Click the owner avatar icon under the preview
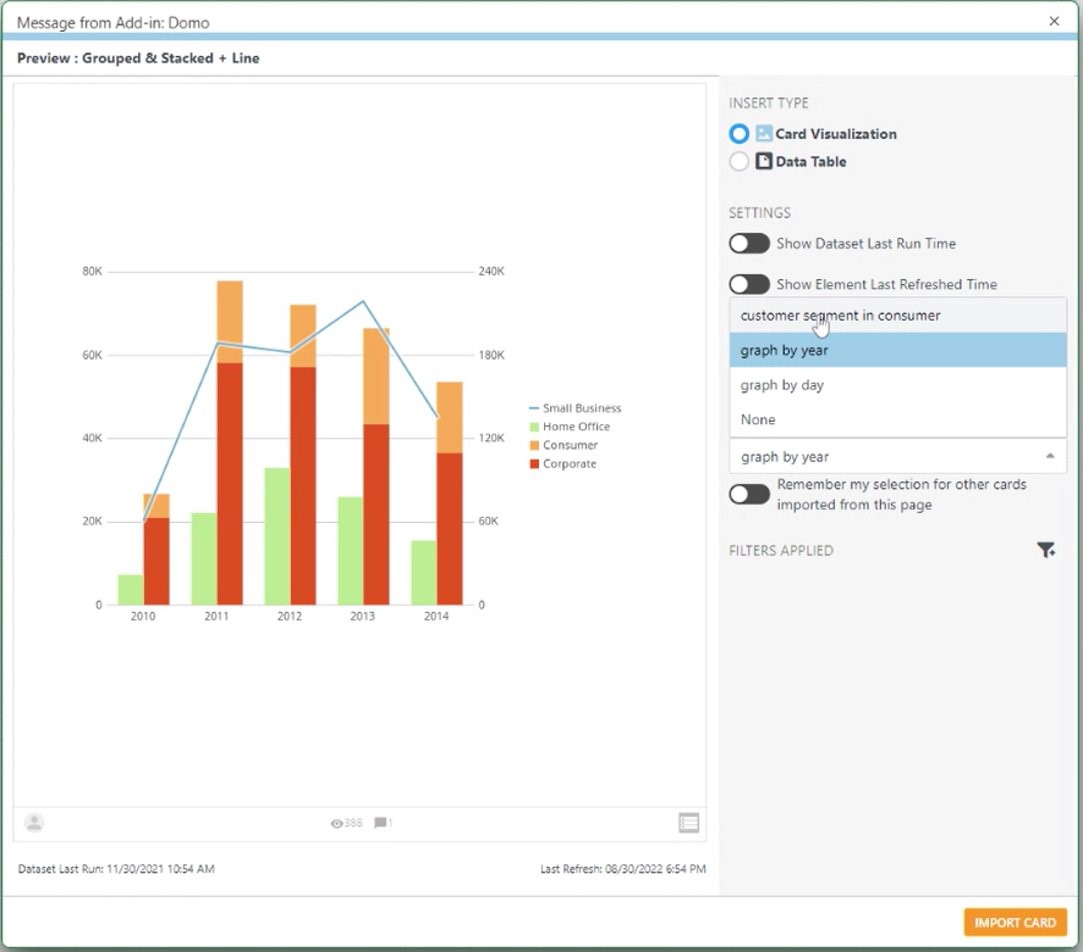1083x952 pixels. pos(34,822)
